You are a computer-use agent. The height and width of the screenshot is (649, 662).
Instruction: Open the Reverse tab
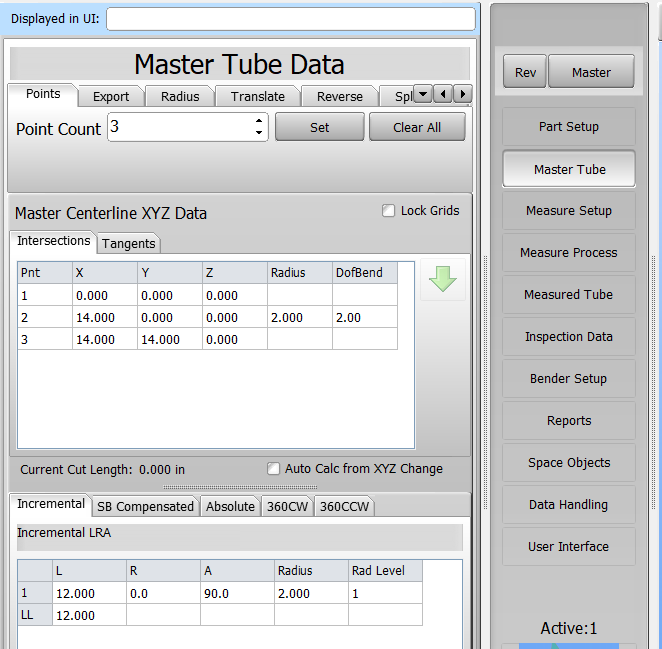click(340, 96)
